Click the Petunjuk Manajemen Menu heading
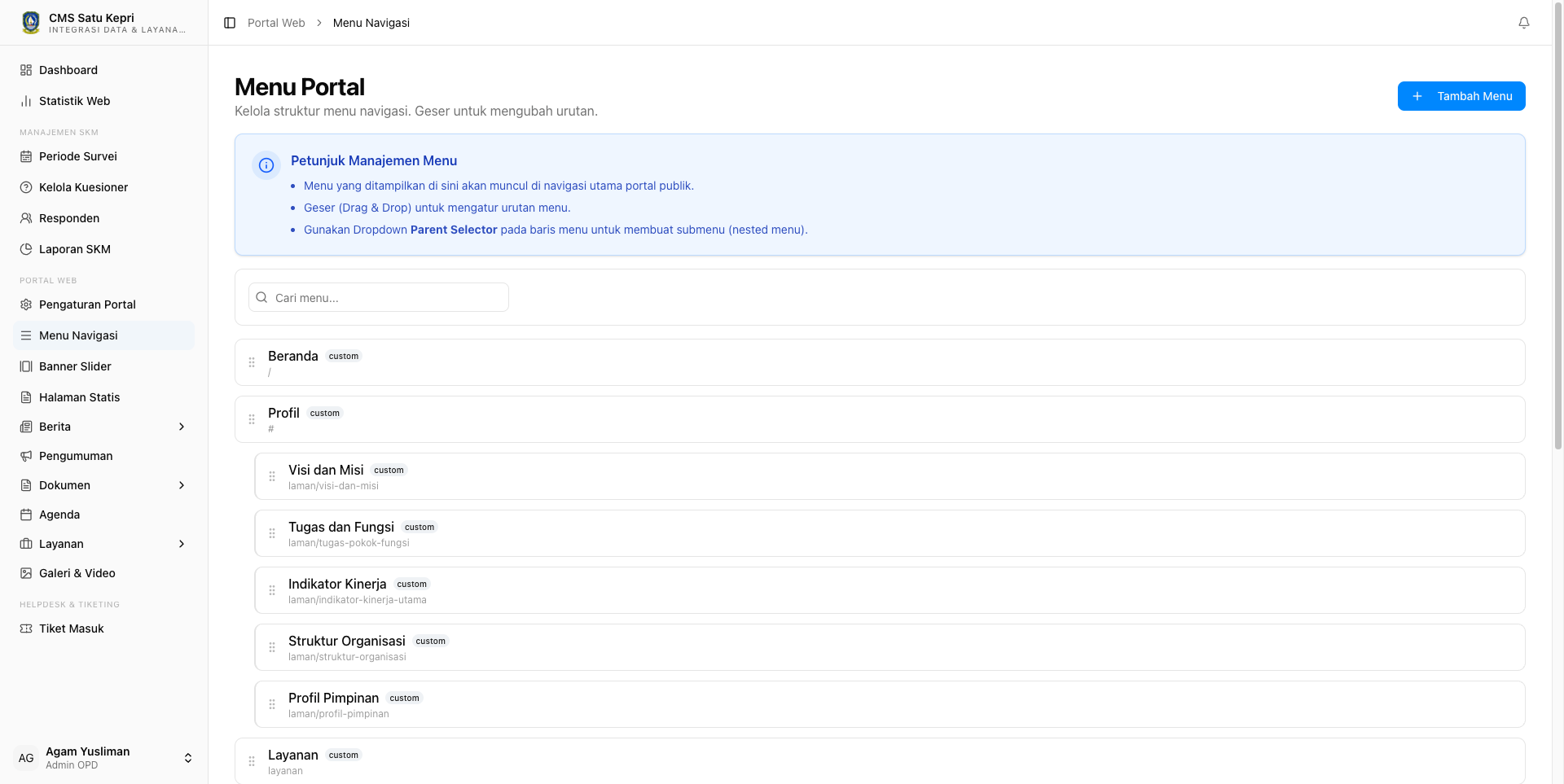The width and height of the screenshot is (1564, 784). point(374,160)
